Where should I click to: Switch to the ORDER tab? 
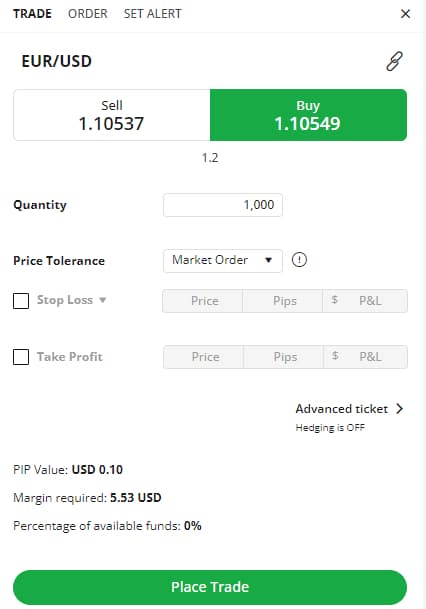click(88, 14)
